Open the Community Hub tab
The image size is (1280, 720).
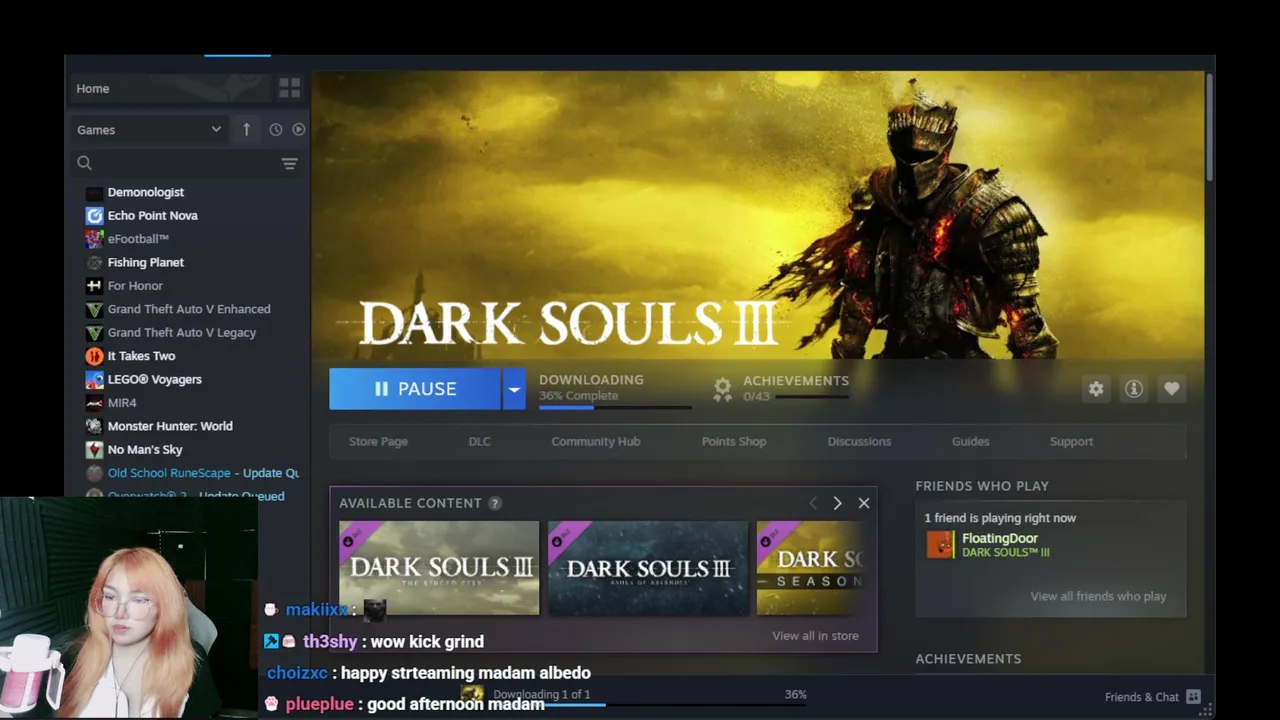pos(595,441)
